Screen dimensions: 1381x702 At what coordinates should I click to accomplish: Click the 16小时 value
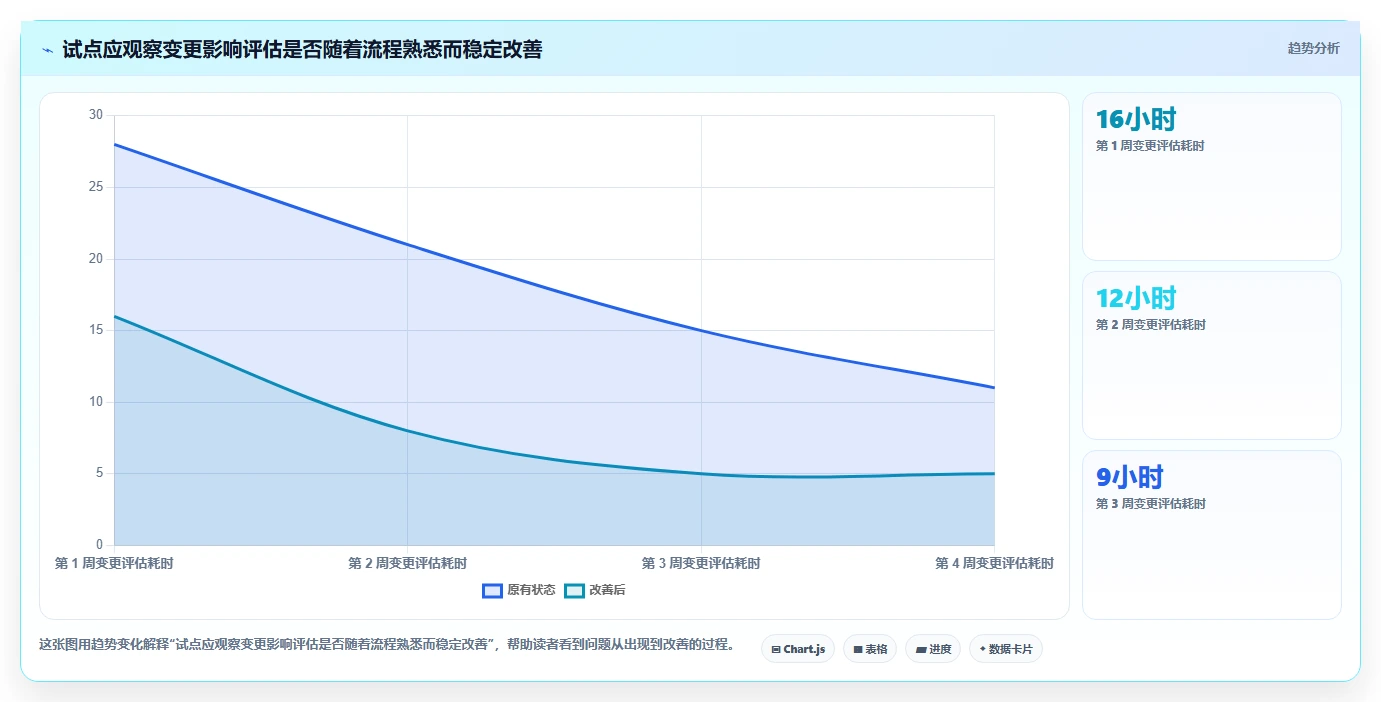point(1136,120)
